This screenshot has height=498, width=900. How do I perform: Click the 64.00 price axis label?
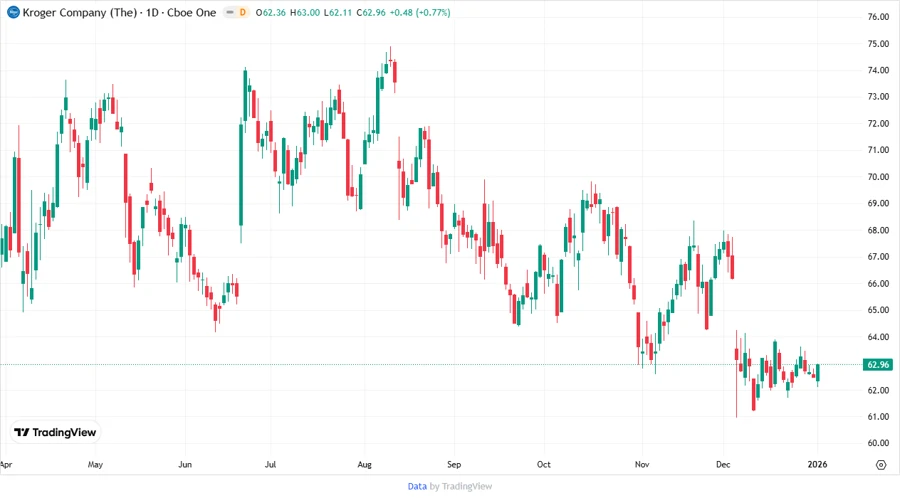[878, 337]
